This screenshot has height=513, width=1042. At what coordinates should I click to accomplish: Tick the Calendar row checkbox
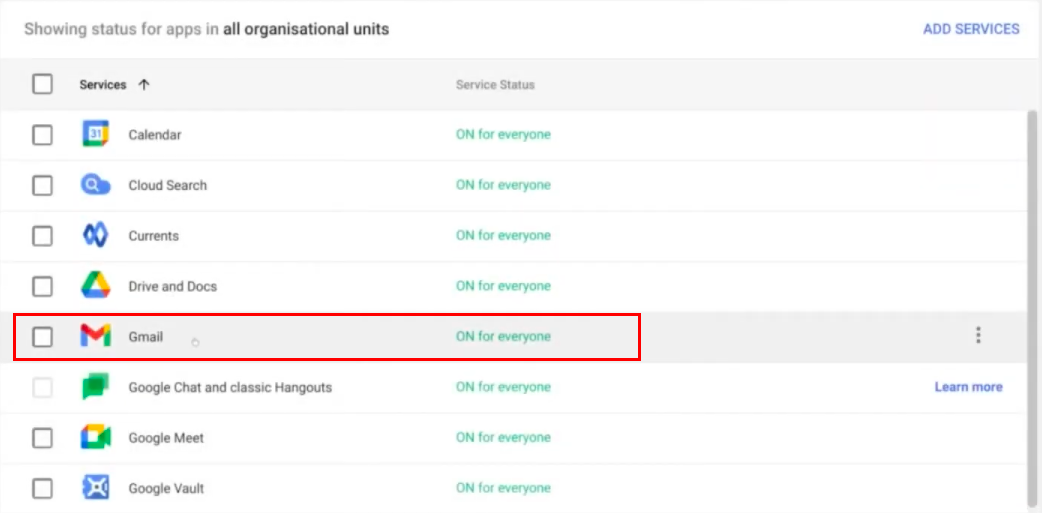42,135
